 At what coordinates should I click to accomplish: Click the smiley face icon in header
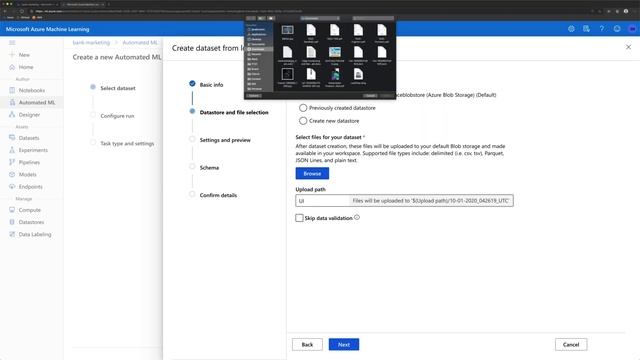click(617, 29)
